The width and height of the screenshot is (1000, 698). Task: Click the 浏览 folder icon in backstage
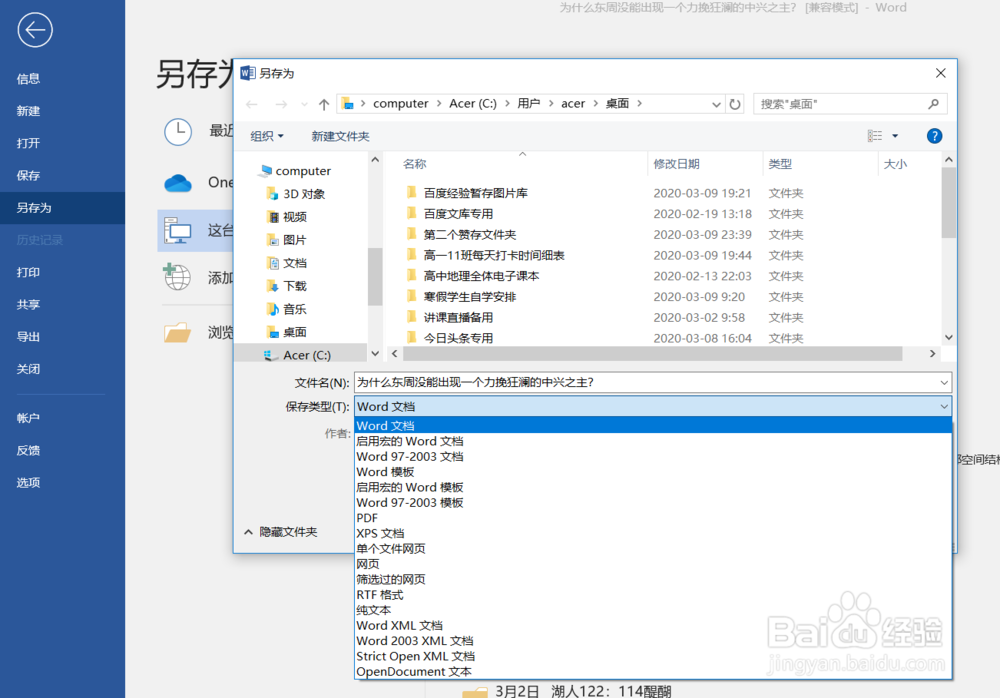pos(177,332)
